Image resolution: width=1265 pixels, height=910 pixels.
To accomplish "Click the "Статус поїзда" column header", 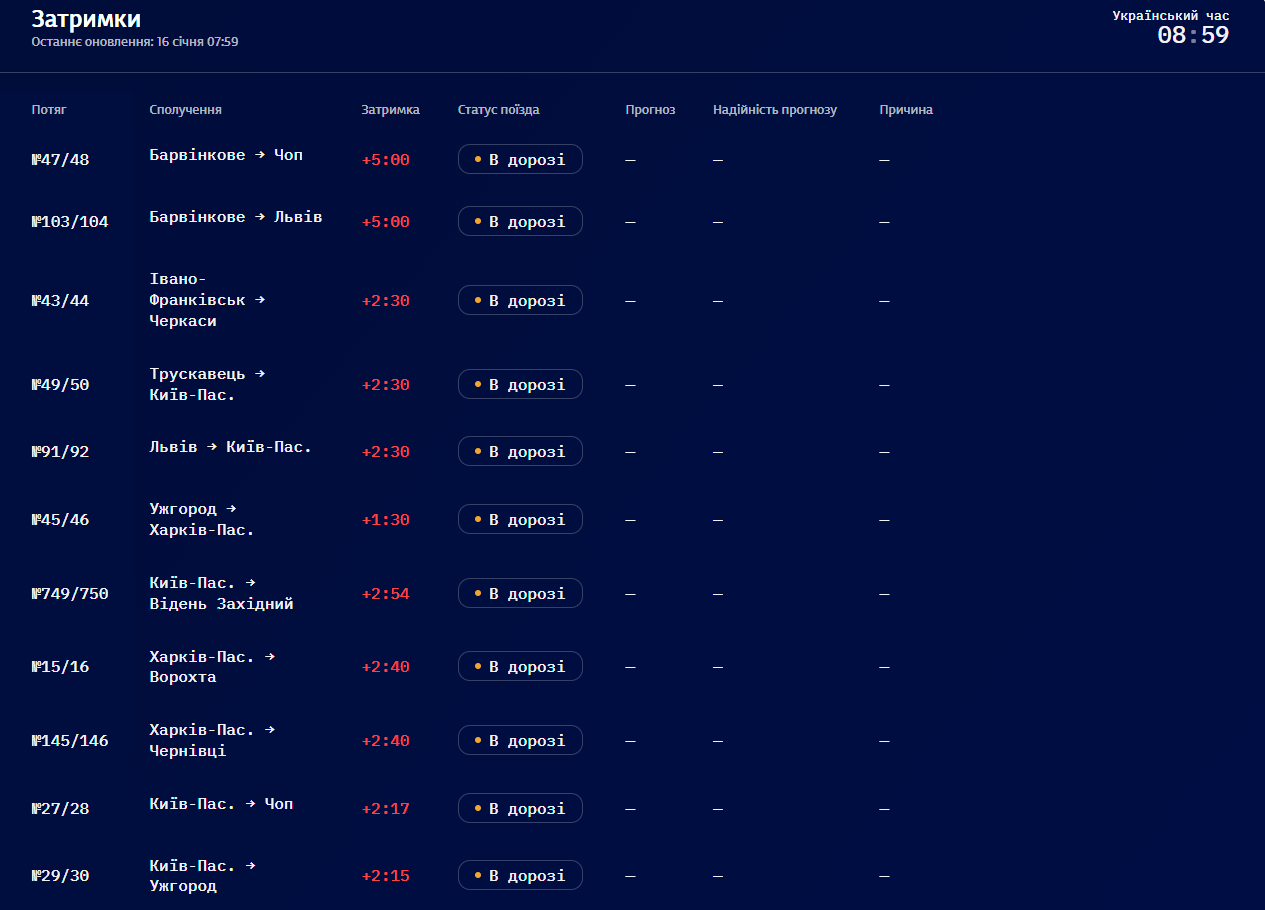I will [498, 110].
